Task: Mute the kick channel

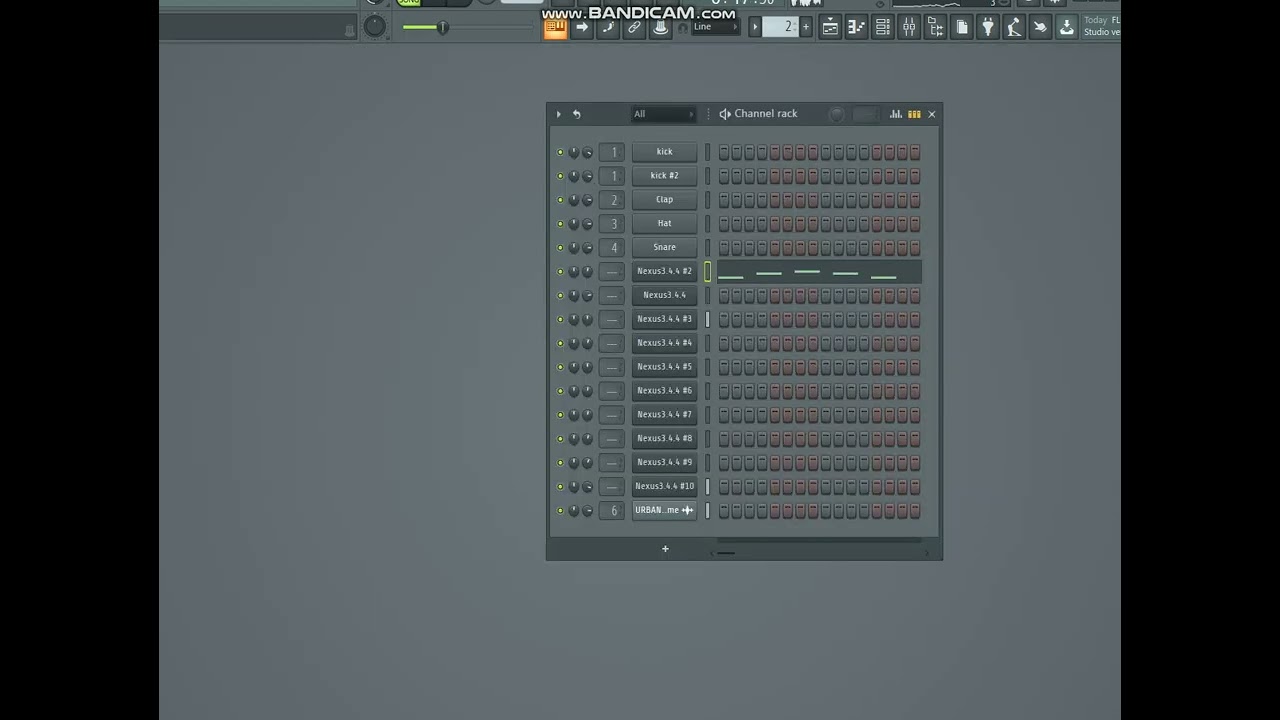Action: tap(560, 152)
